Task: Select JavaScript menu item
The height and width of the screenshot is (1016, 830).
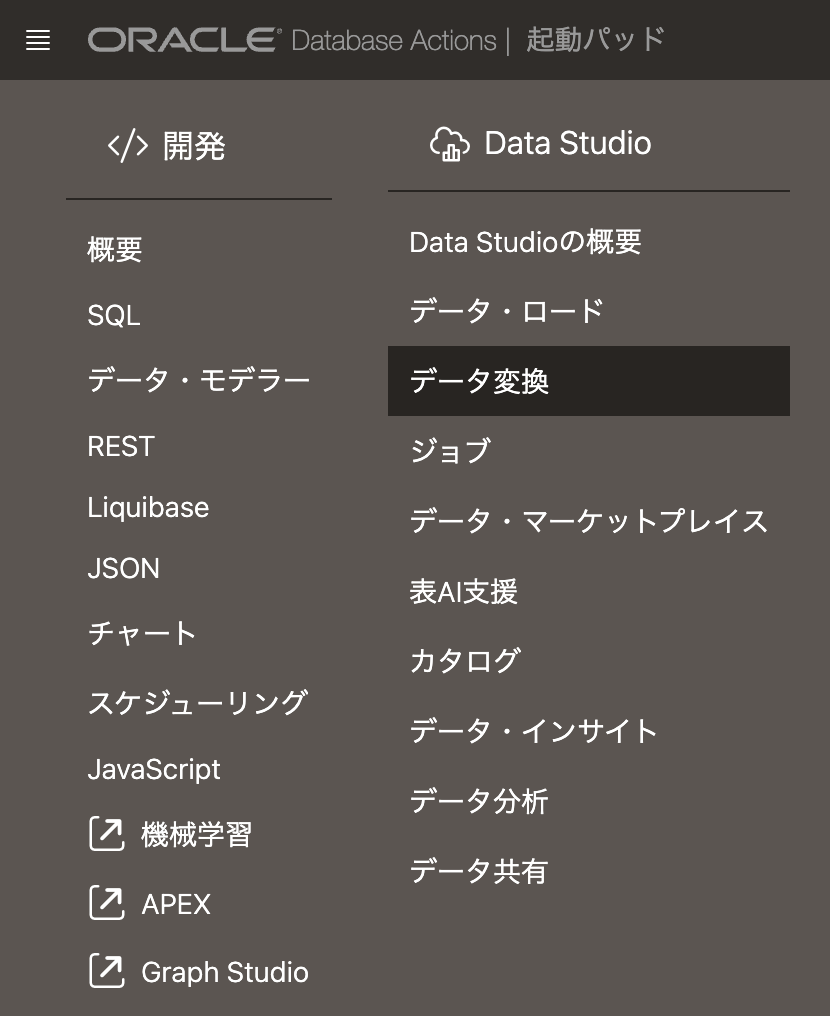Action: 154,770
